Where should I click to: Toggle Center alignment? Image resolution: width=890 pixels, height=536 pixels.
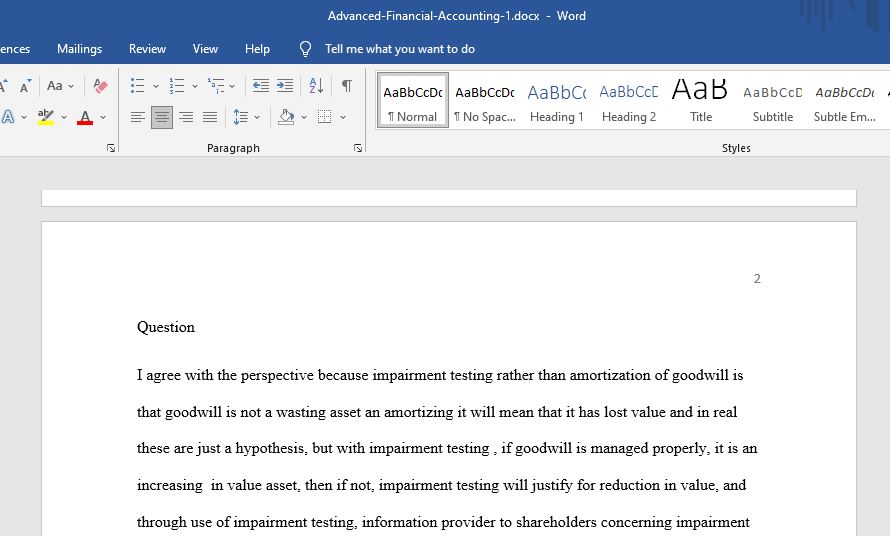[162, 117]
